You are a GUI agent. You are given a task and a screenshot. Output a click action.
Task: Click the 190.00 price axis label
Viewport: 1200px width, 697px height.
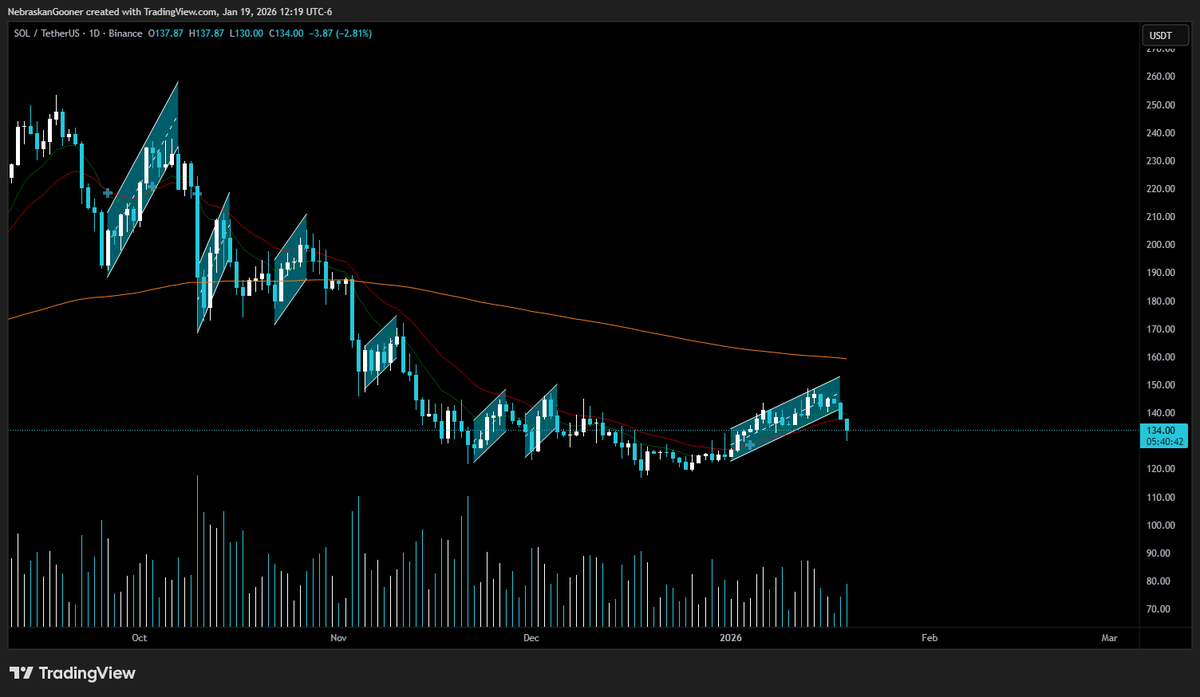pos(1160,273)
